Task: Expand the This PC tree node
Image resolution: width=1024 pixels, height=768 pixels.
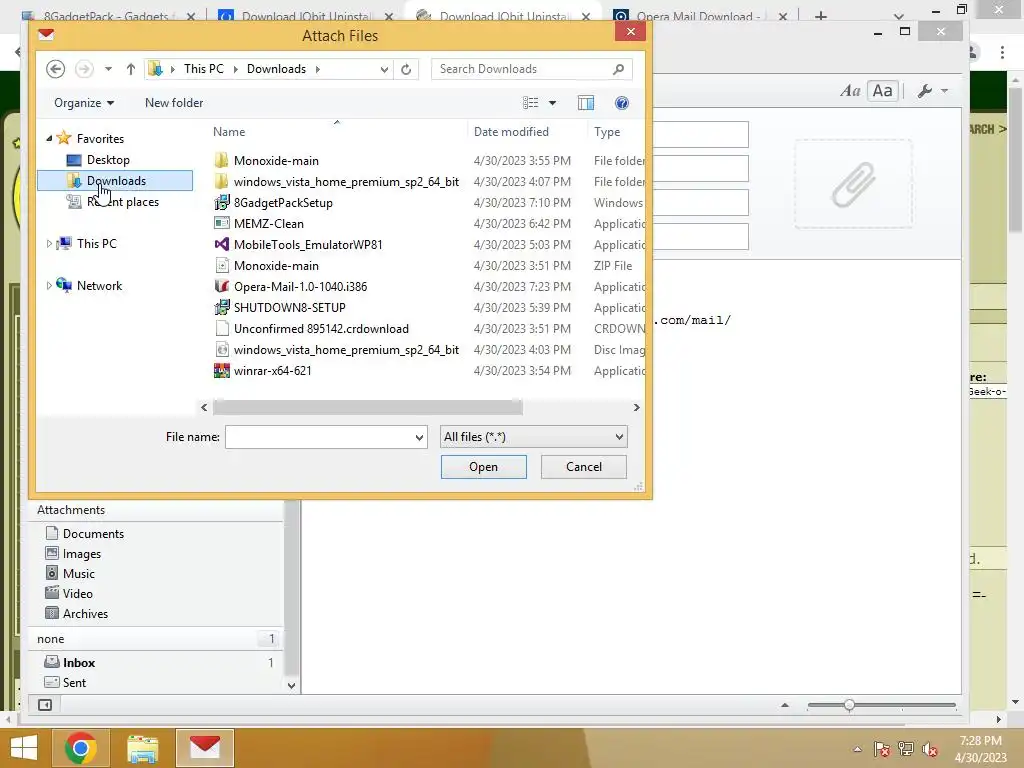Action: click(49, 244)
